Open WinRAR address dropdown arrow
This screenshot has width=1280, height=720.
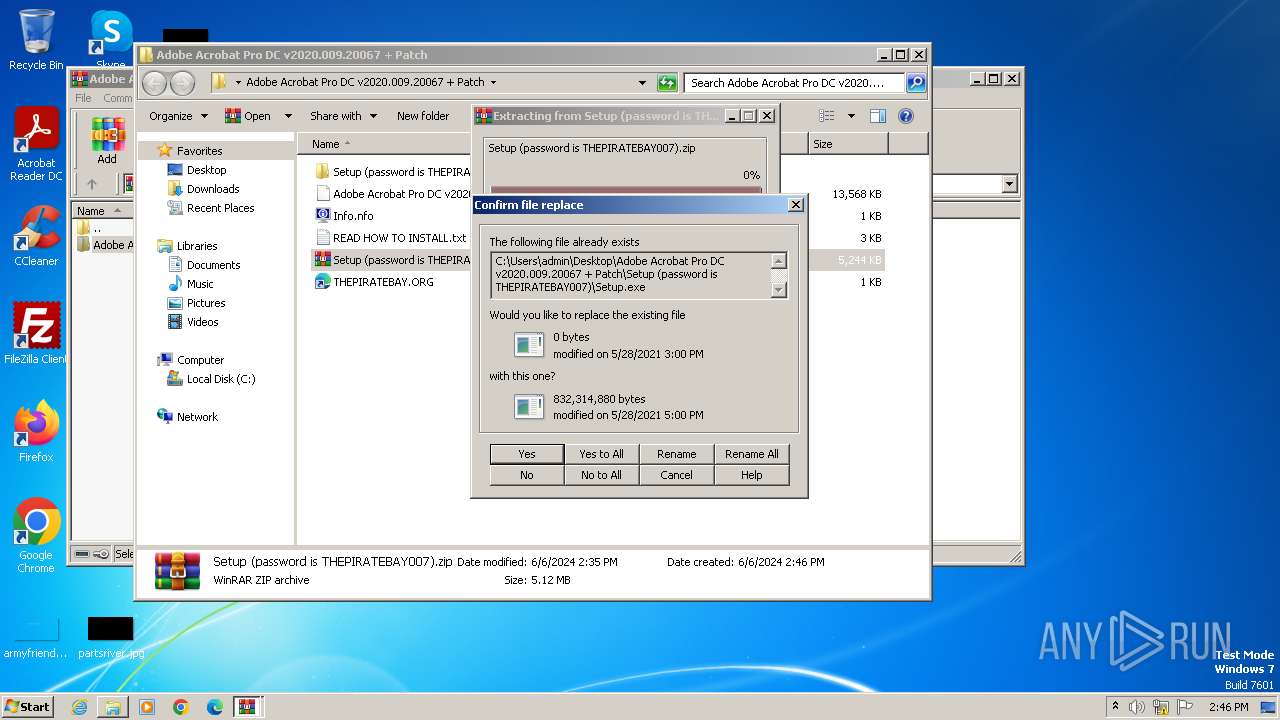click(1009, 184)
